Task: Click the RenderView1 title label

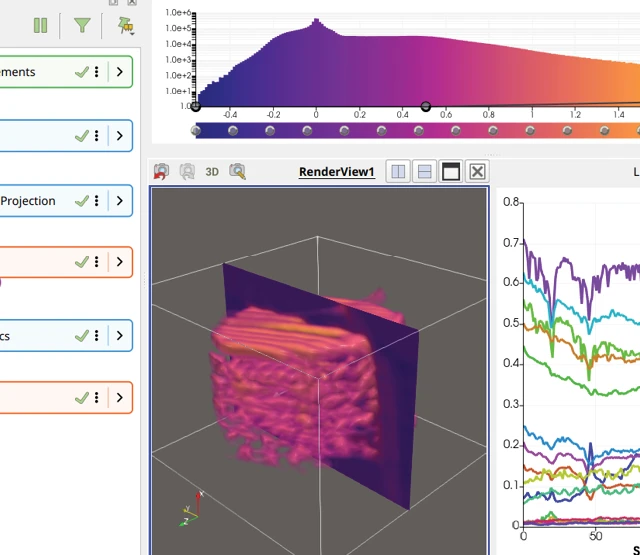Action: (337, 172)
